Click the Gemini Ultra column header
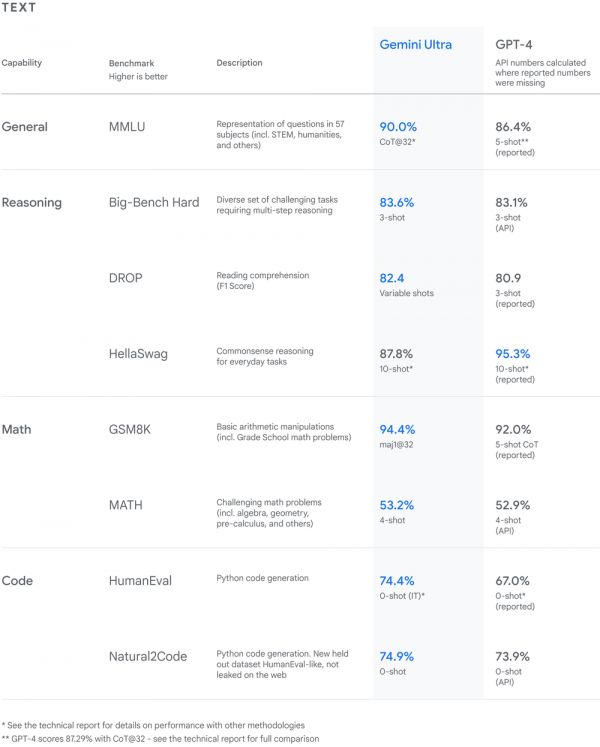The height and width of the screenshot is (747, 600). coord(415,45)
